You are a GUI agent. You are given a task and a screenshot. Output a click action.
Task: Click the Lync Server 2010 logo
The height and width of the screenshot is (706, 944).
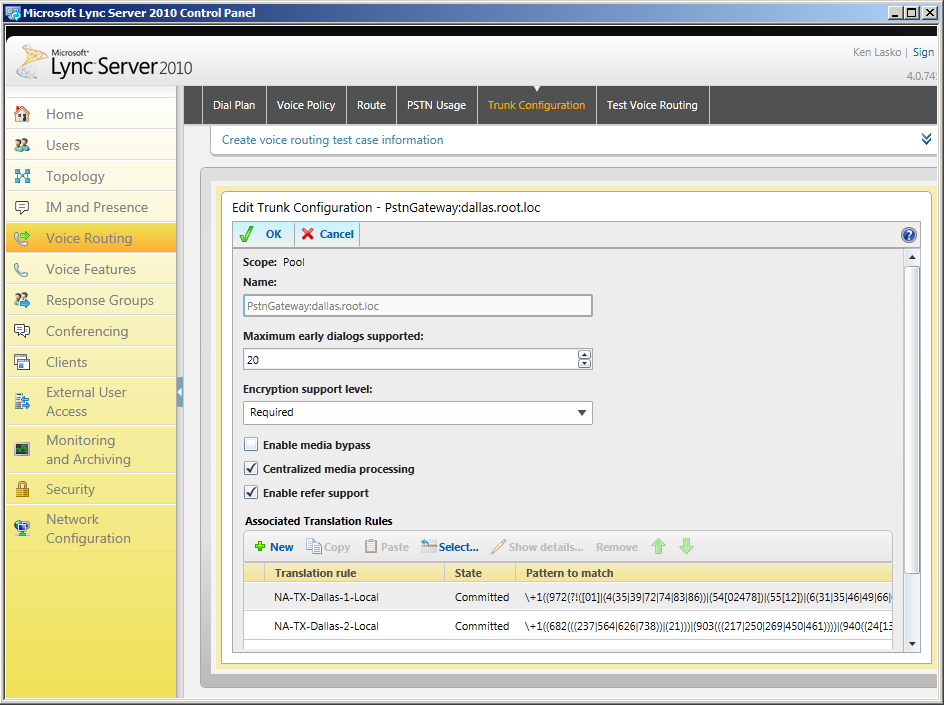point(104,63)
